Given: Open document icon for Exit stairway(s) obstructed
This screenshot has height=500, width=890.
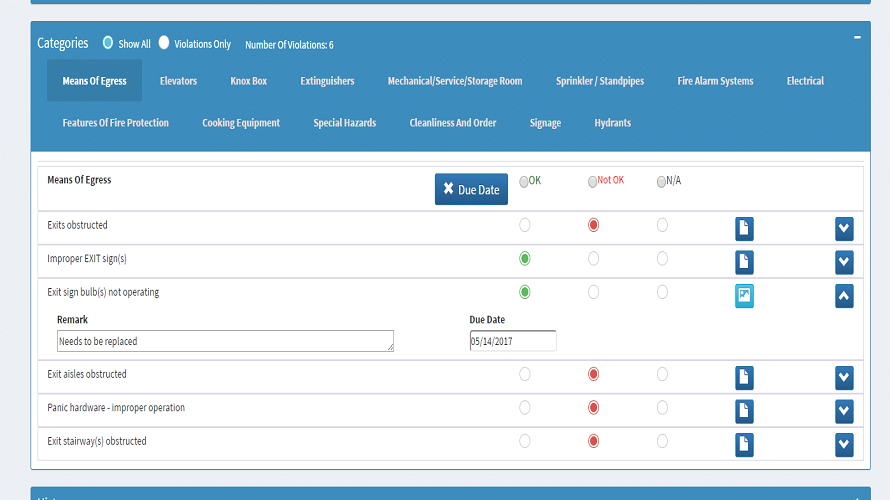Looking at the screenshot, I should [x=744, y=444].
